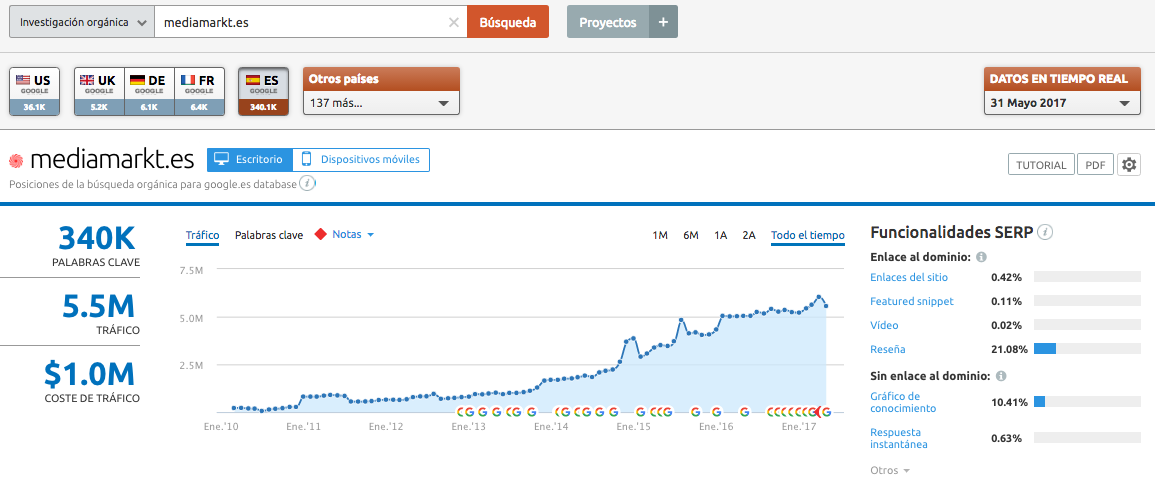
Task: Click the mediamarkt.es domain favicon
Action: click(16, 160)
